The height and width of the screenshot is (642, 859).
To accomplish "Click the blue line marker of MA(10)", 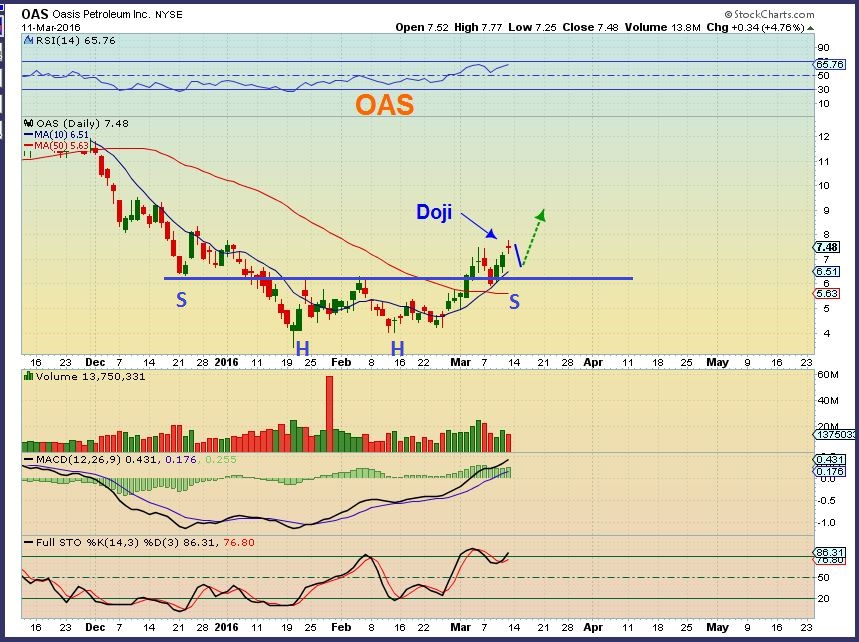I will pos(28,135).
